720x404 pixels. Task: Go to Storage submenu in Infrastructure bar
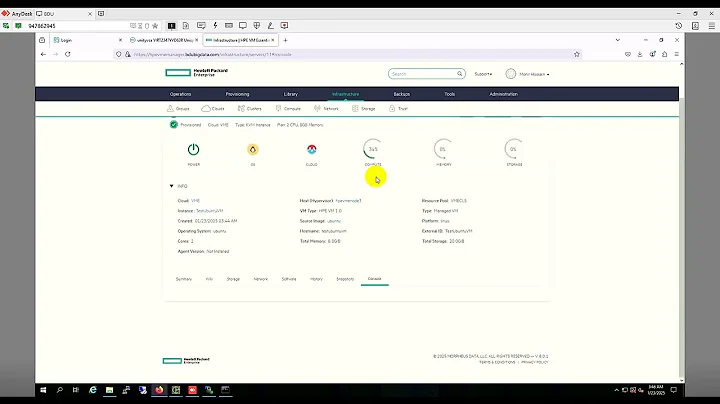[x=364, y=109]
